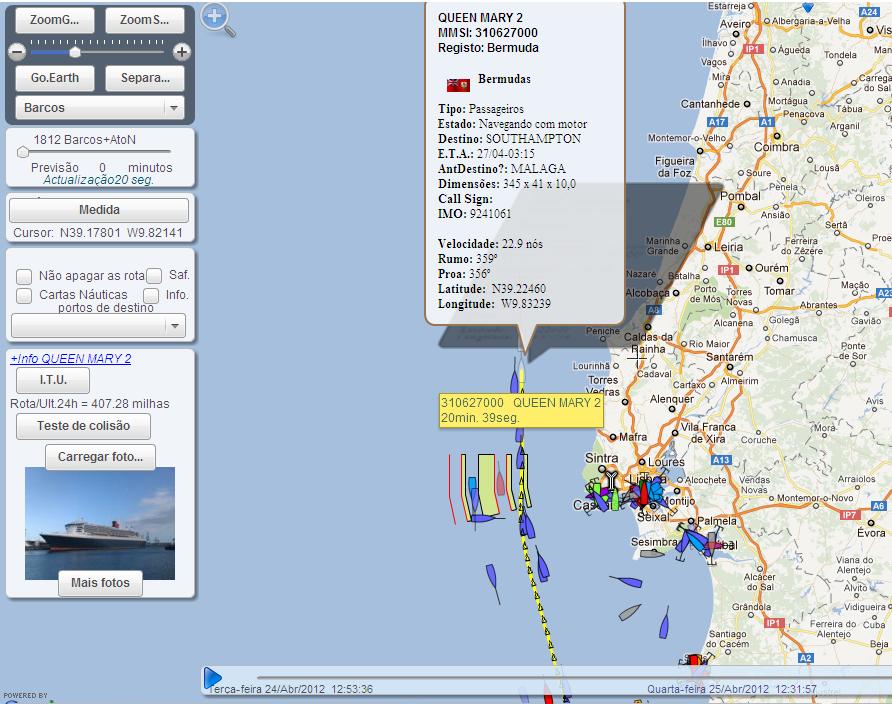The image size is (892, 704).
Task: Click the Rota/Ult.24h distance text
Action: pyautogui.click(x=90, y=404)
